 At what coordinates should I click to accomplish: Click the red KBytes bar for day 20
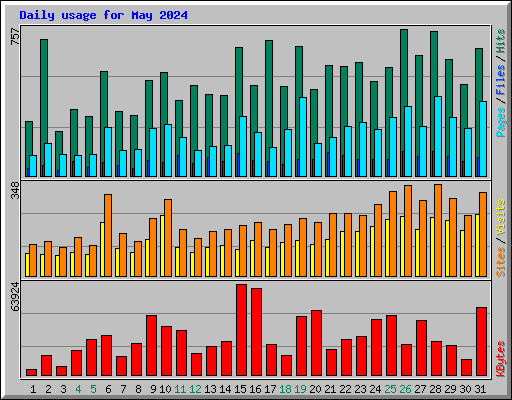coord(316,343)
